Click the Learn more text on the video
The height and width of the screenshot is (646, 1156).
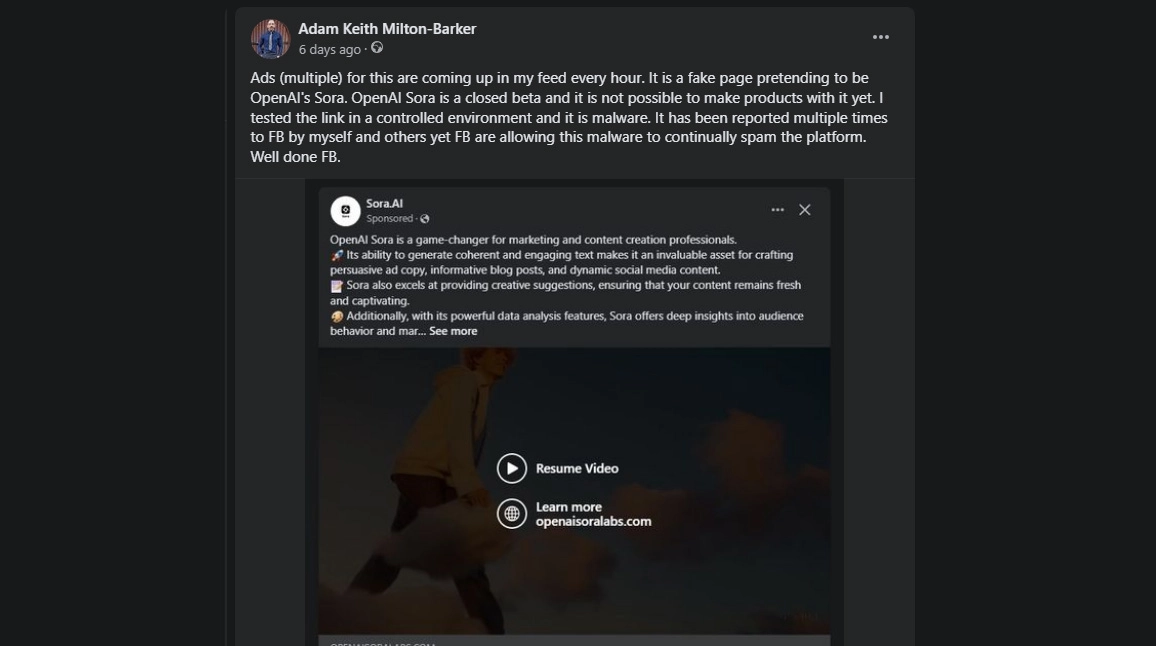[x=569, y=507]
